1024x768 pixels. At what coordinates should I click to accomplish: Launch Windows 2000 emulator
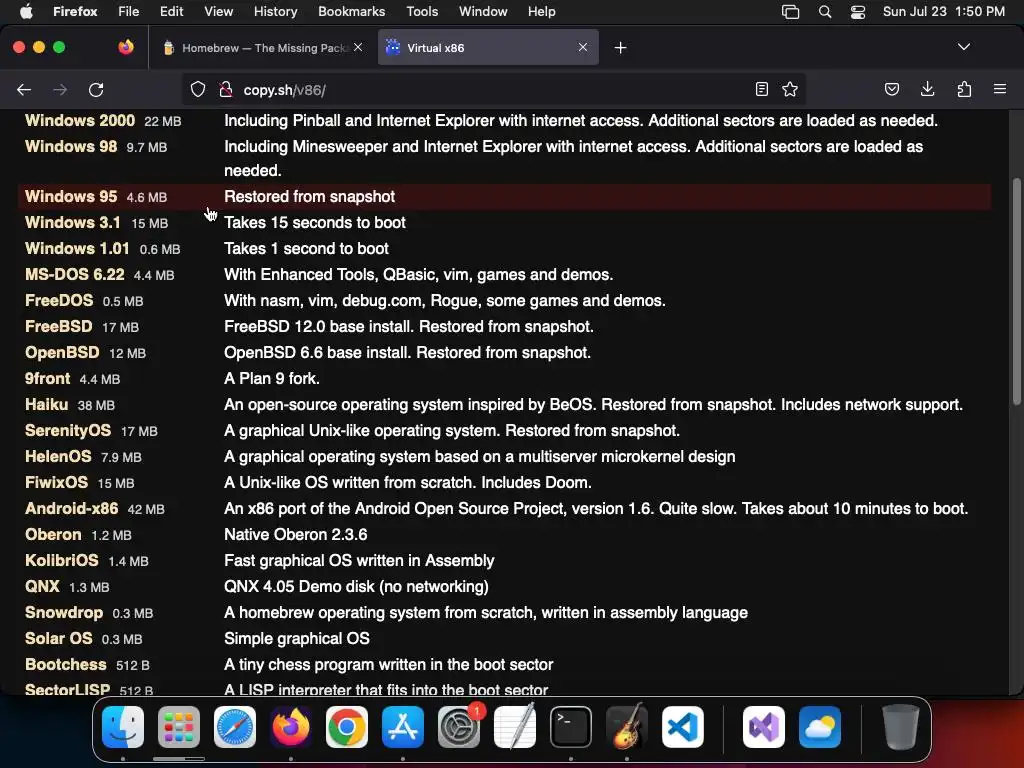coord(80,121)
